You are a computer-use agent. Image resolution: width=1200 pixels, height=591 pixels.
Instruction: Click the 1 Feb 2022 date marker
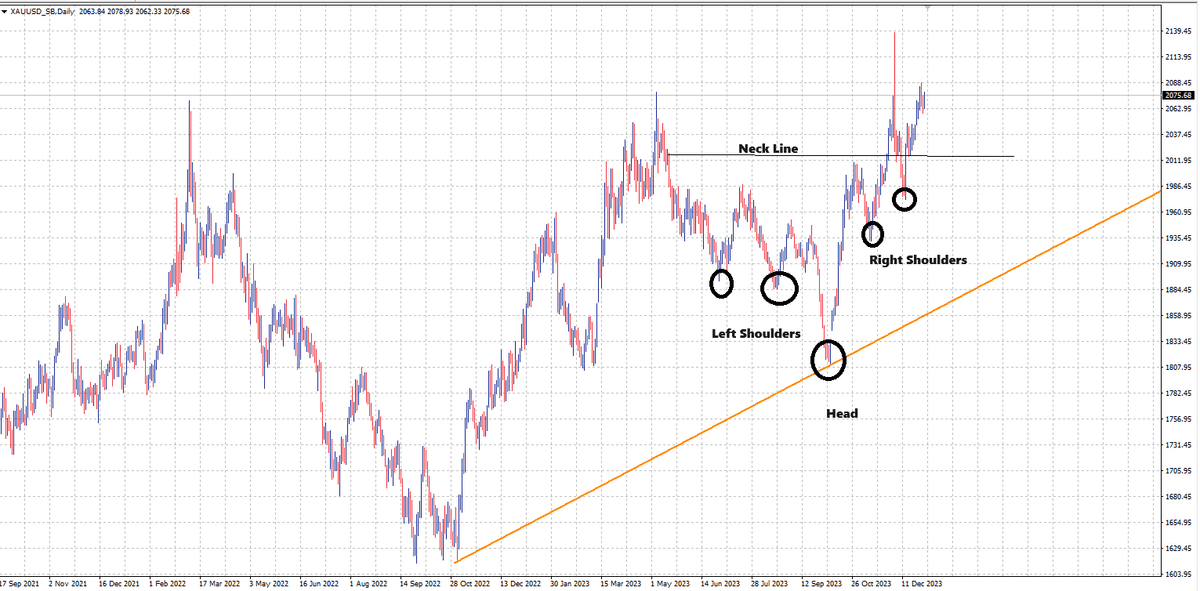click(169, 581)
